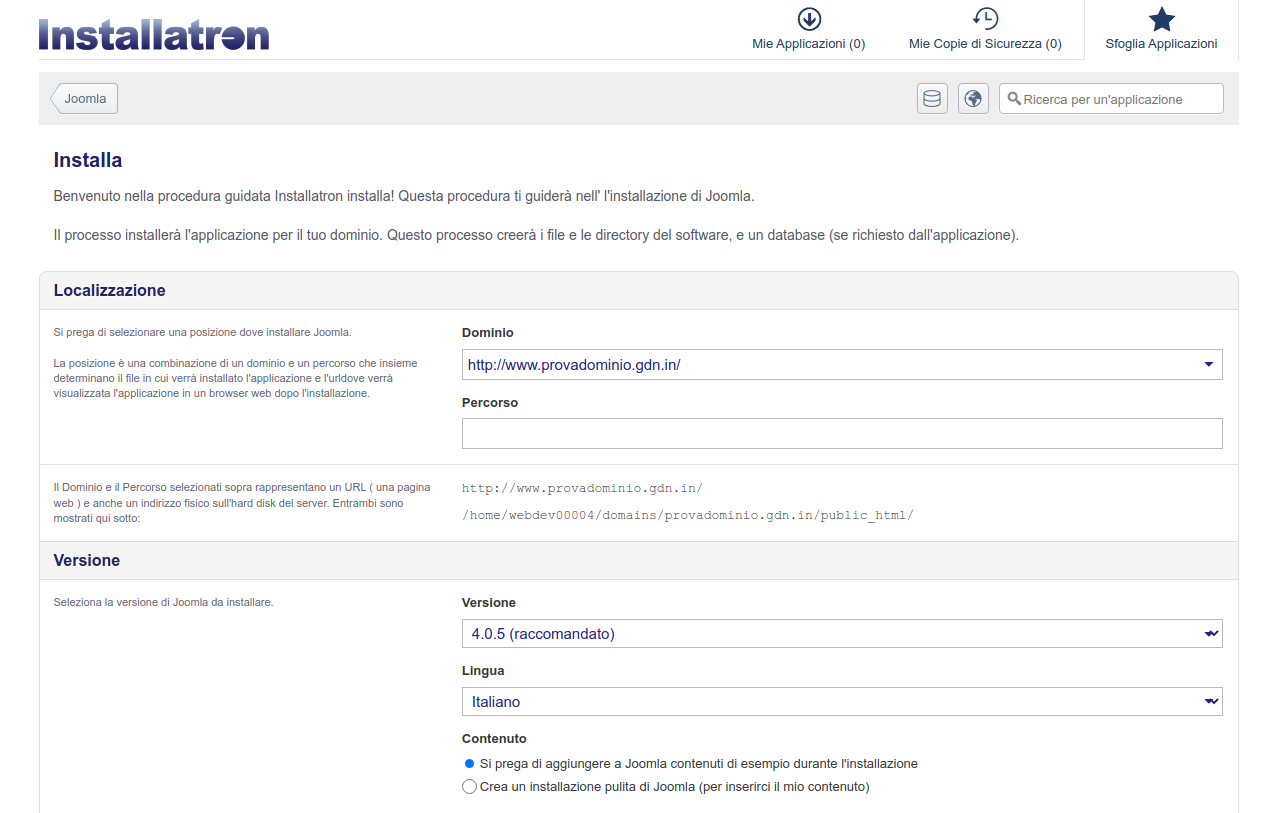The image size is (1279, 813).
Task: Open the Mie Copie di Sicurezza (0) tab
Action: point(985,30)
